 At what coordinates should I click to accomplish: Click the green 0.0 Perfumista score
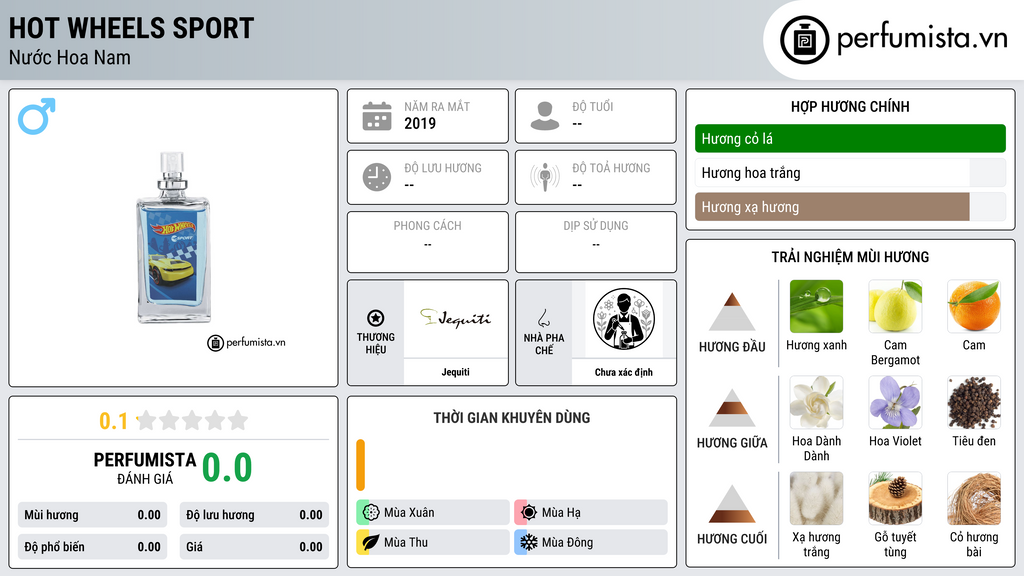click(x=227, y=468)
